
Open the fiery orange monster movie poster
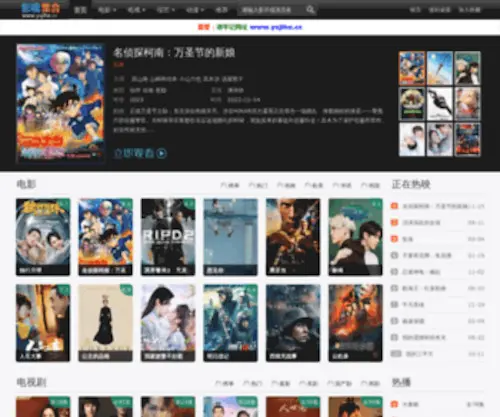click(x=355, y=323)
